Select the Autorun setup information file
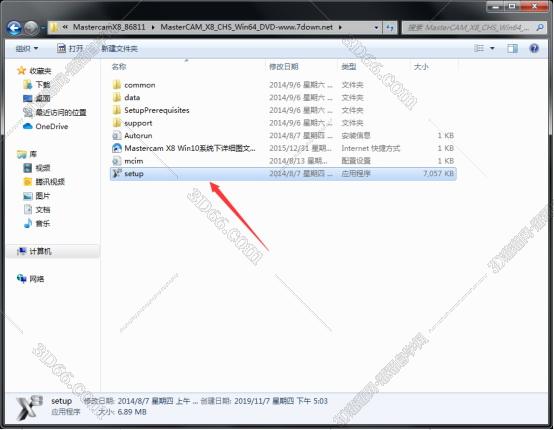Viewport: 554px width, 430px height. point(283,136)
